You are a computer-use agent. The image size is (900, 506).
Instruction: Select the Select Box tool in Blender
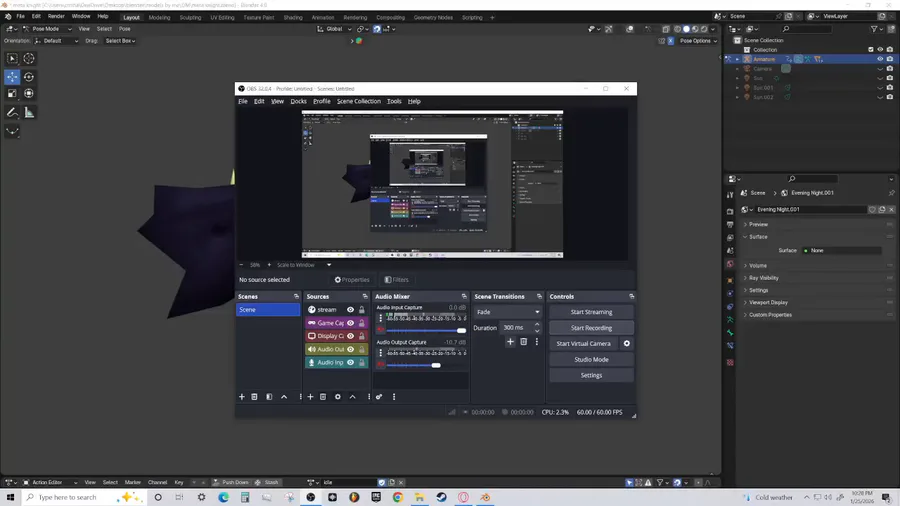click(x=12, y=59)
